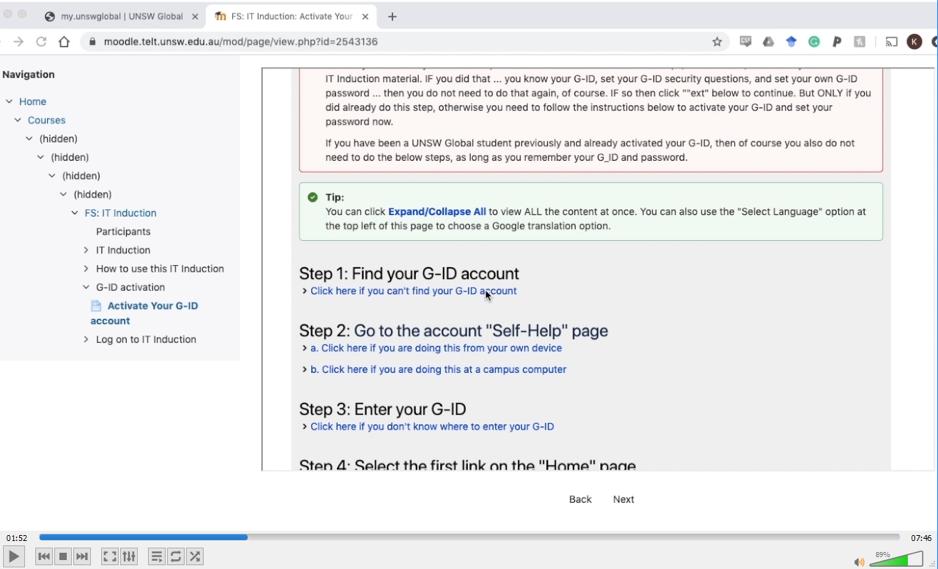
Task: Click the Back link
Action: pos(580,499)
